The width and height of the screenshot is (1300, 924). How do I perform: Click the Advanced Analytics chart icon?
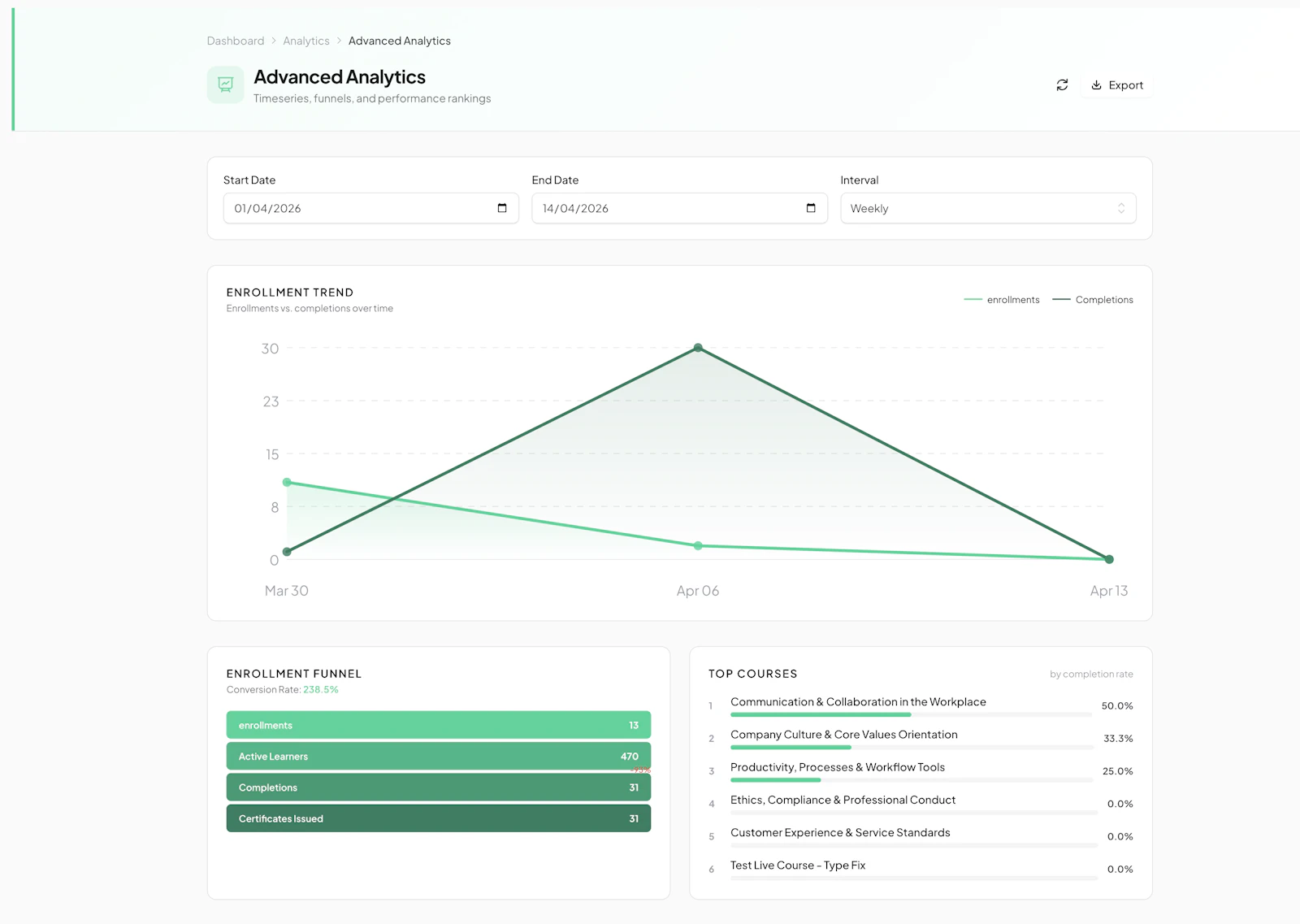pos(225,84)
